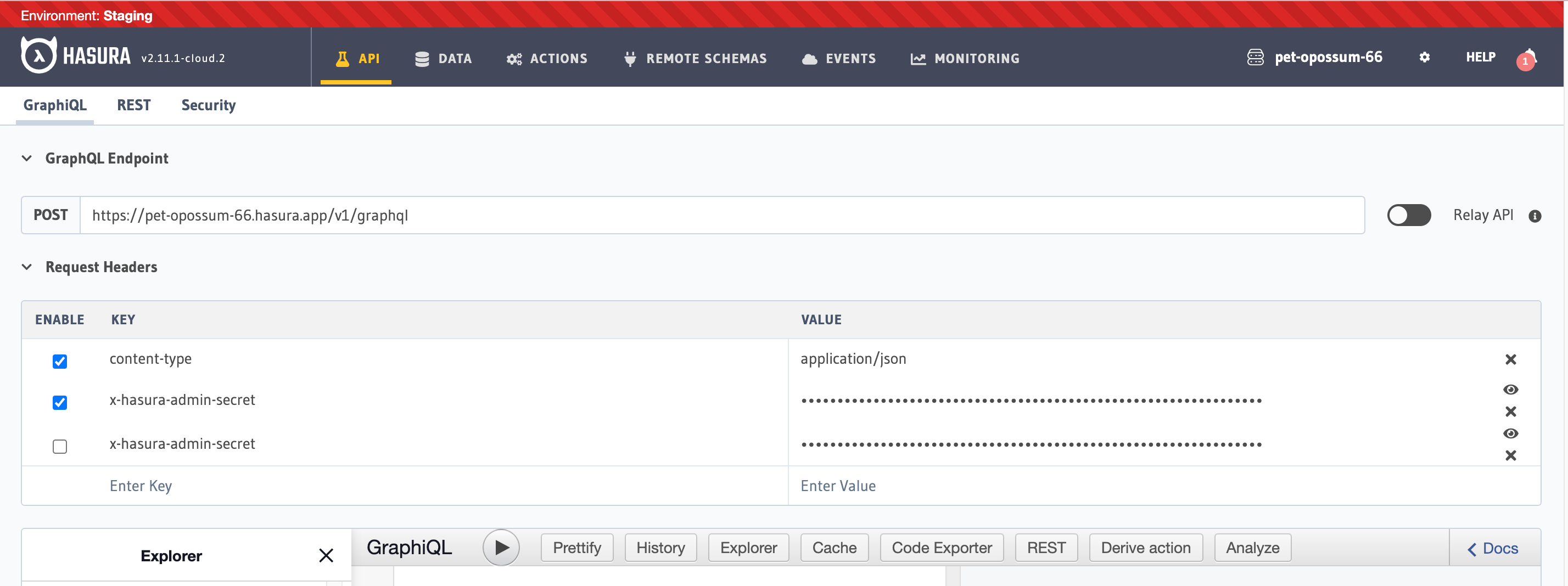Close the Explorer panel
This screenshot has width=1568, height=586.
click(326, 555)
